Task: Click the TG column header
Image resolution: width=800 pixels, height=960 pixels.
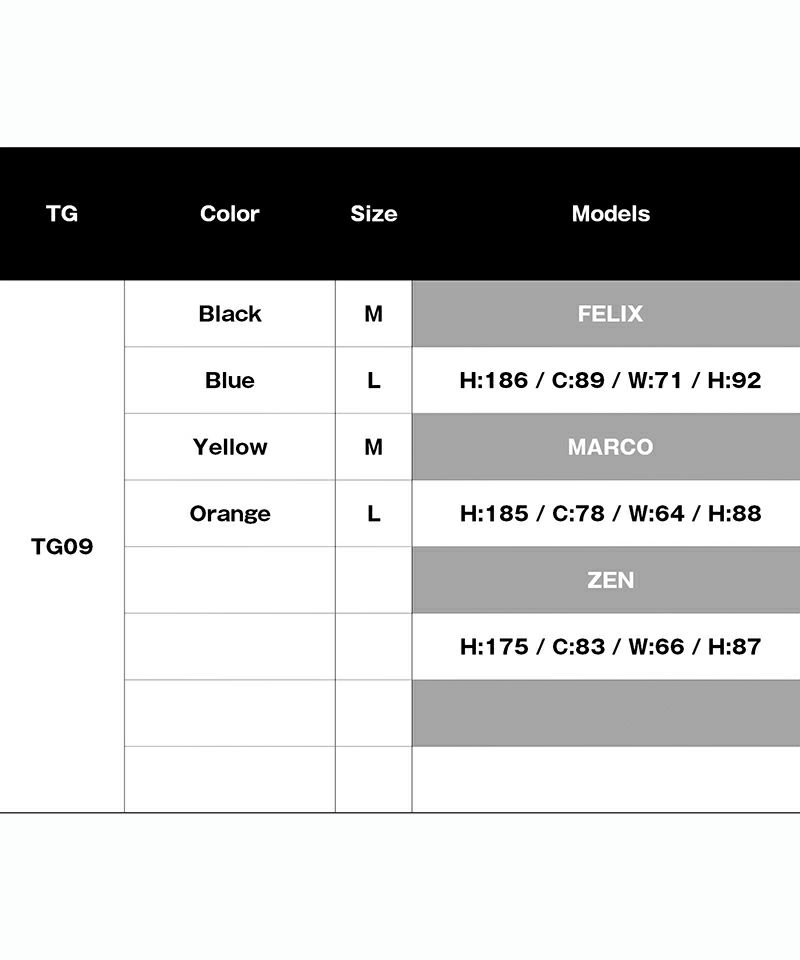Action: [62, 214]
